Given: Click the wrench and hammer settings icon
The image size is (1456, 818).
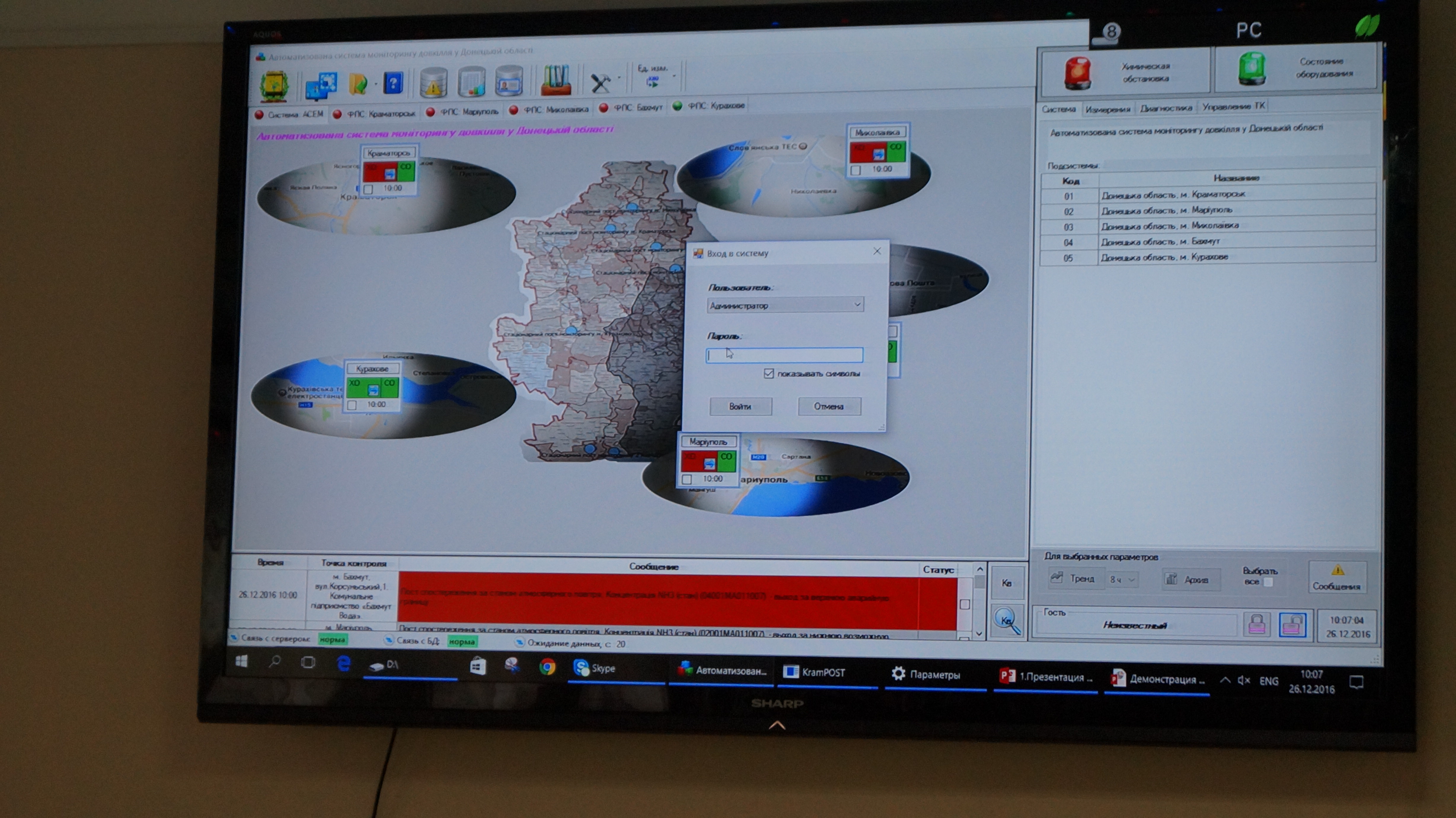Looking at the screenshot, I should [x=601, y=82].
